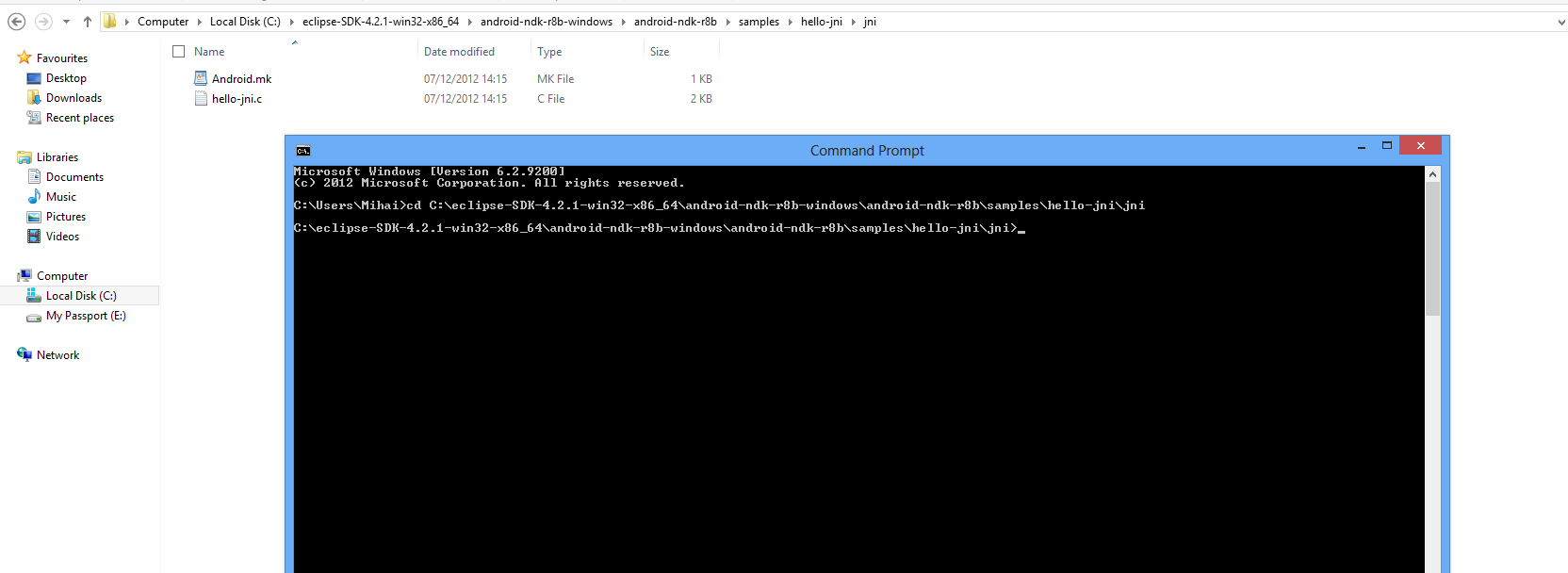Click the My Passport (E:) drive icon
Viewport: 1568px width, 573px height.
34,317
